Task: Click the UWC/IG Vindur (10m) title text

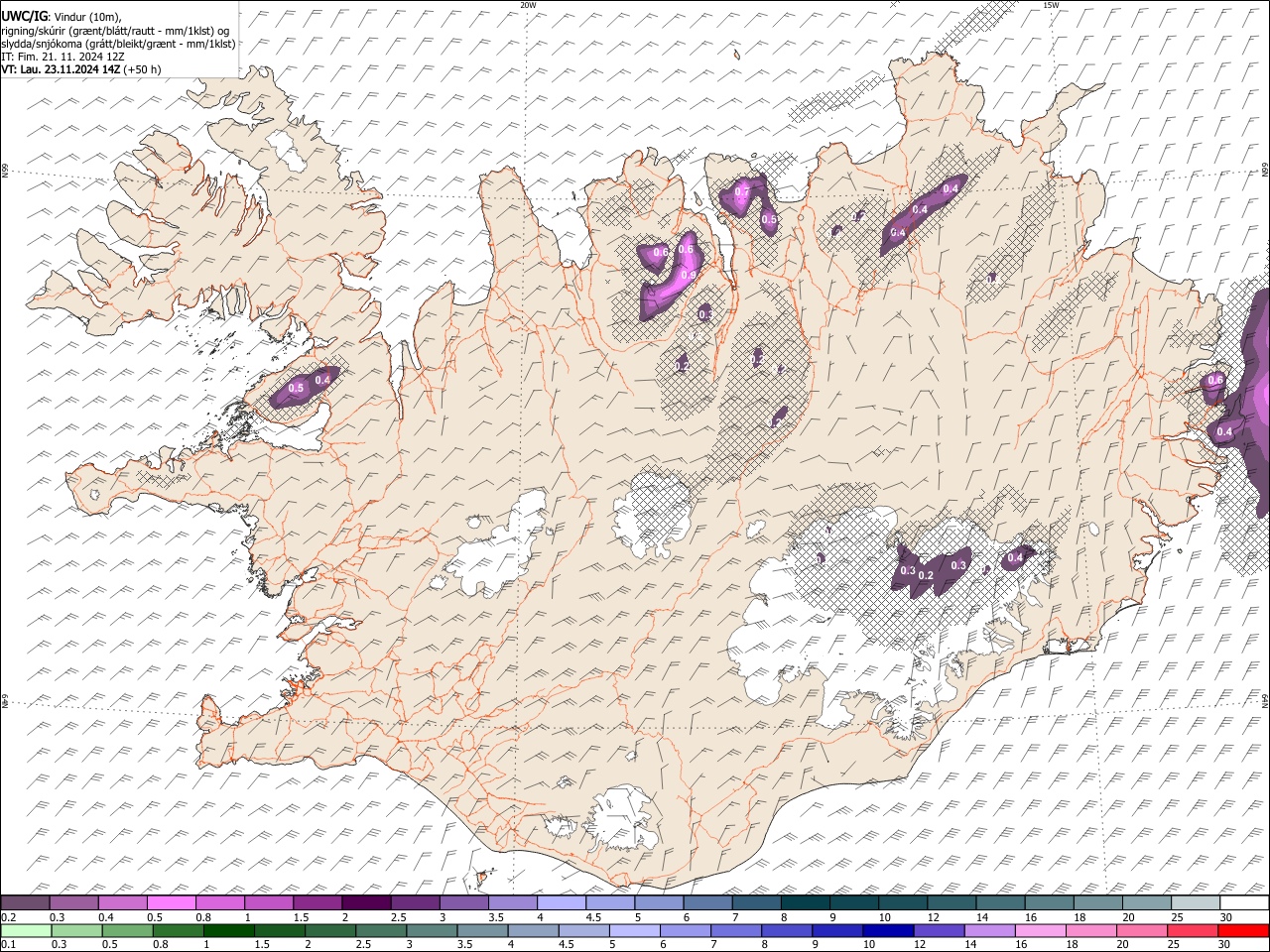Action: pyautogui.click(x=62, y=16)
